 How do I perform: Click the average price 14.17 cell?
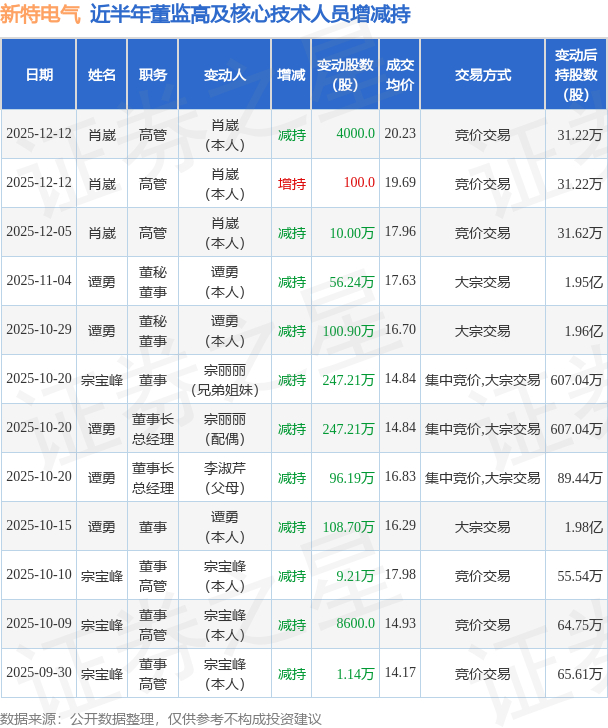400,673
